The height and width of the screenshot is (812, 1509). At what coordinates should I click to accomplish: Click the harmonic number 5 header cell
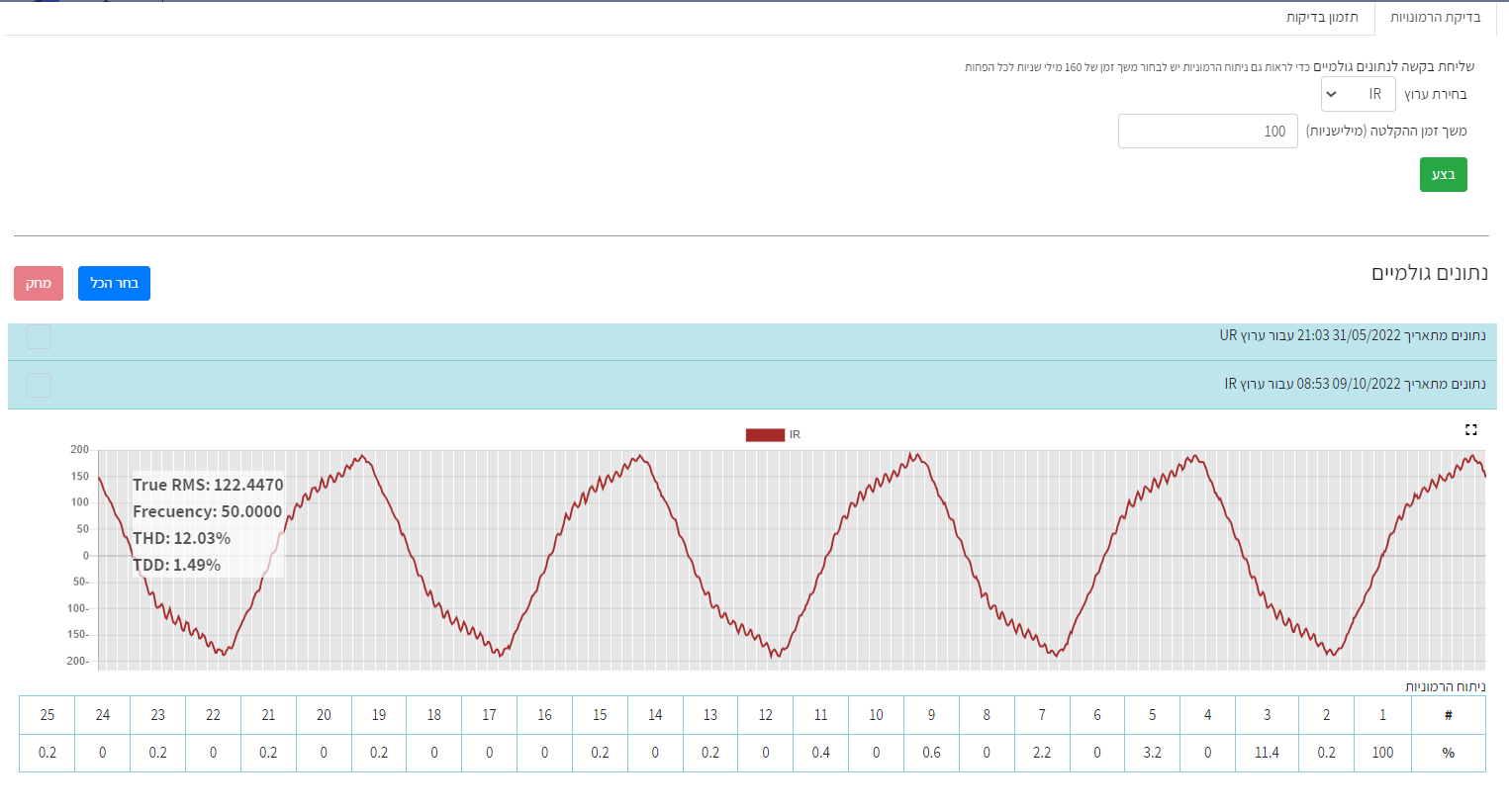click(1152, 715)
